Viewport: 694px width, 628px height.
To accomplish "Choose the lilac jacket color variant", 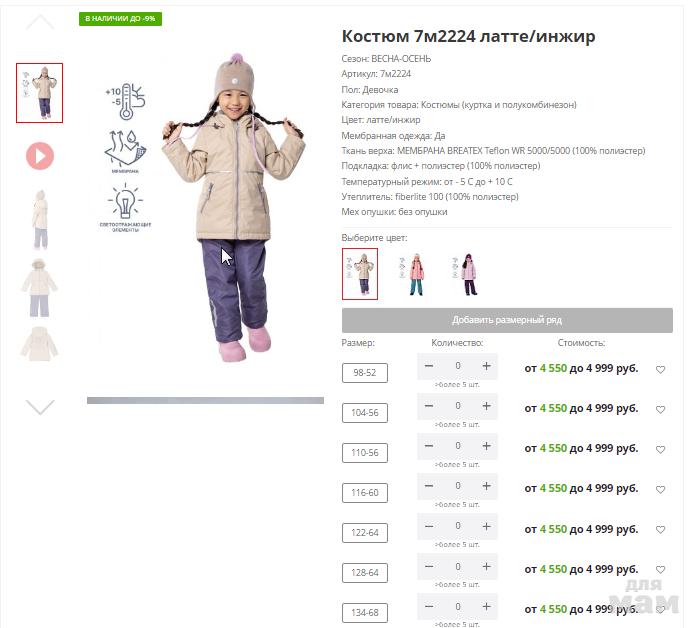I will click(466, 274).
